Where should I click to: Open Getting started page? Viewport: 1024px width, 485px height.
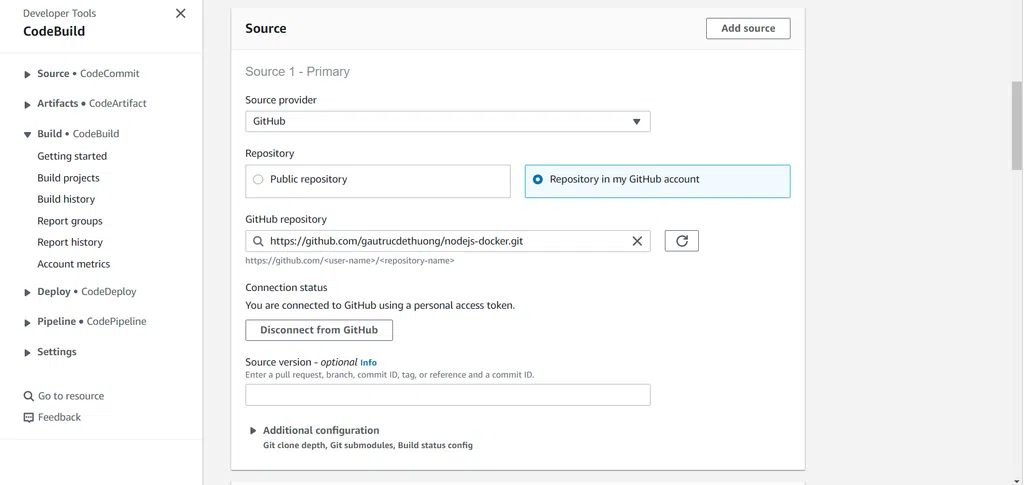[72, 156]
